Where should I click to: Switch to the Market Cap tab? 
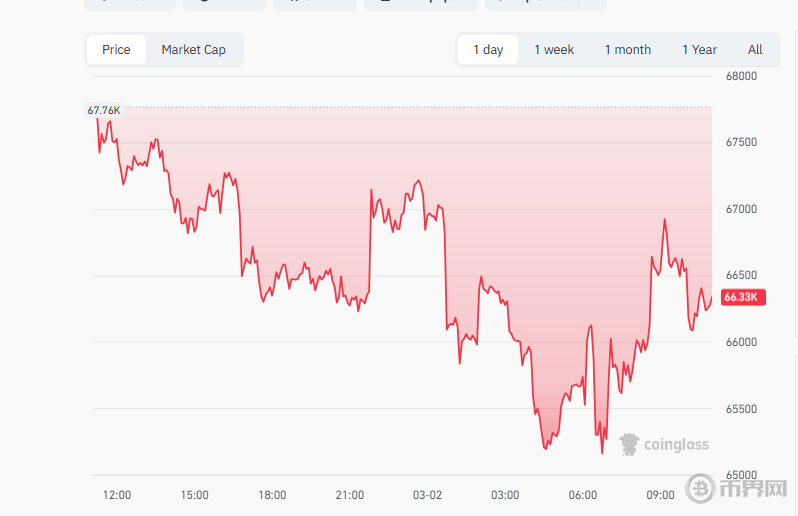(x=193, y=50)
